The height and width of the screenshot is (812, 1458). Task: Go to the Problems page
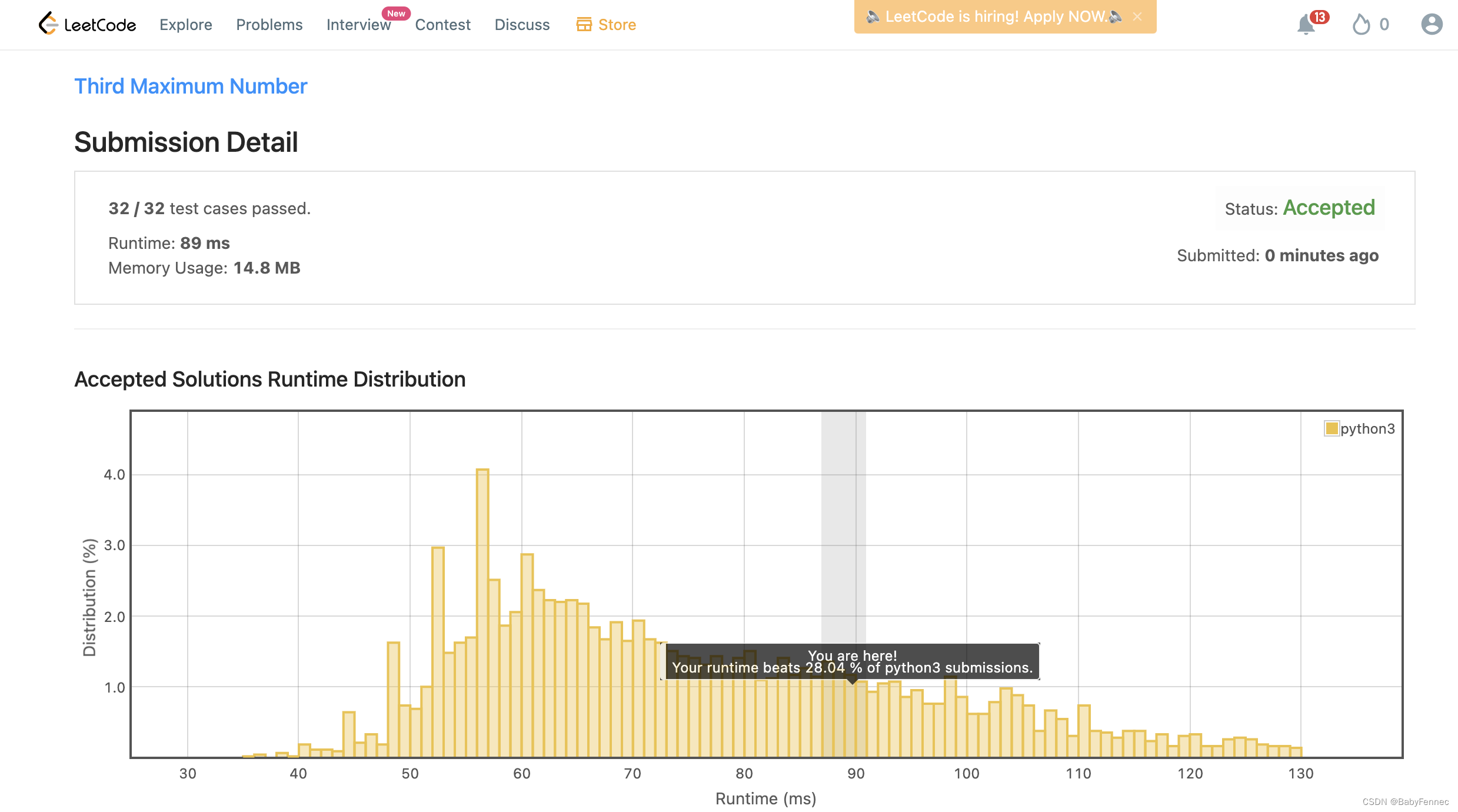coord(269,25)
